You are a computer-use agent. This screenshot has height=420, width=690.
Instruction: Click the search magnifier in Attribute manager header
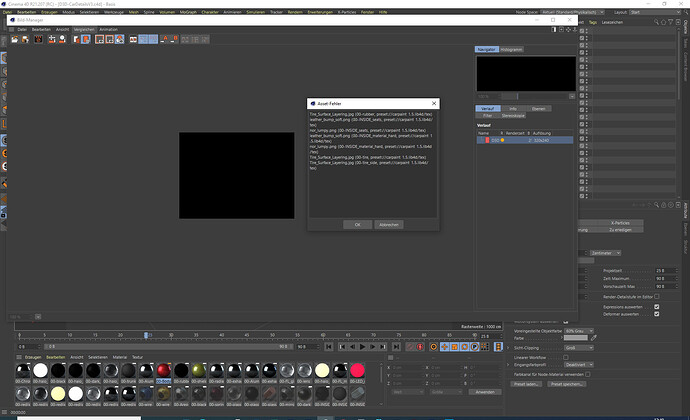tap(656, 205)
